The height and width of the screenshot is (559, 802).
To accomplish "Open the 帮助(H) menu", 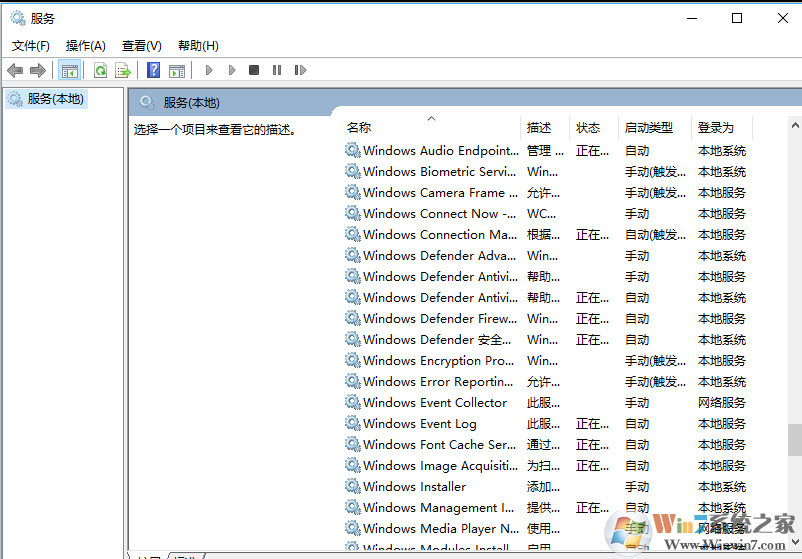I will [x=198, y=46].
